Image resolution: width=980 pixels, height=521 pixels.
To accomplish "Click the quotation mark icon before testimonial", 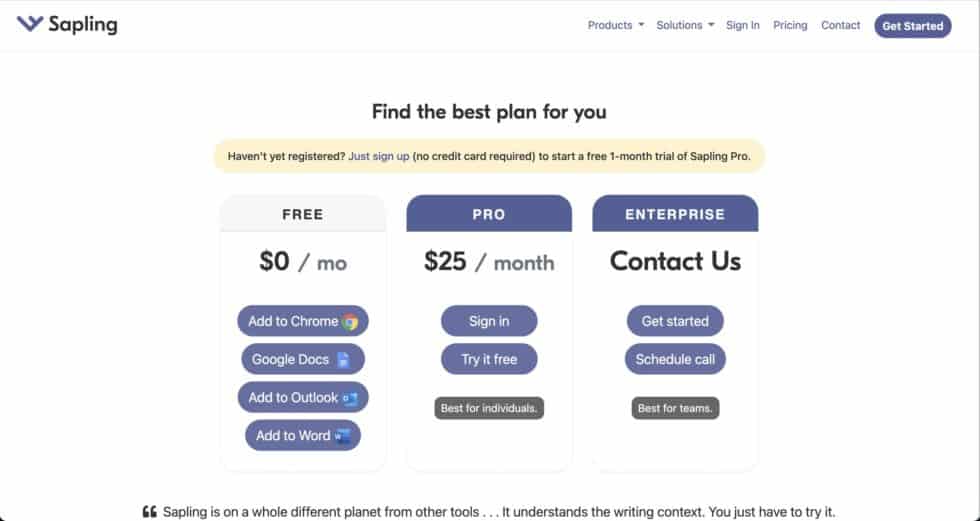I will click(x=150, y=511).
